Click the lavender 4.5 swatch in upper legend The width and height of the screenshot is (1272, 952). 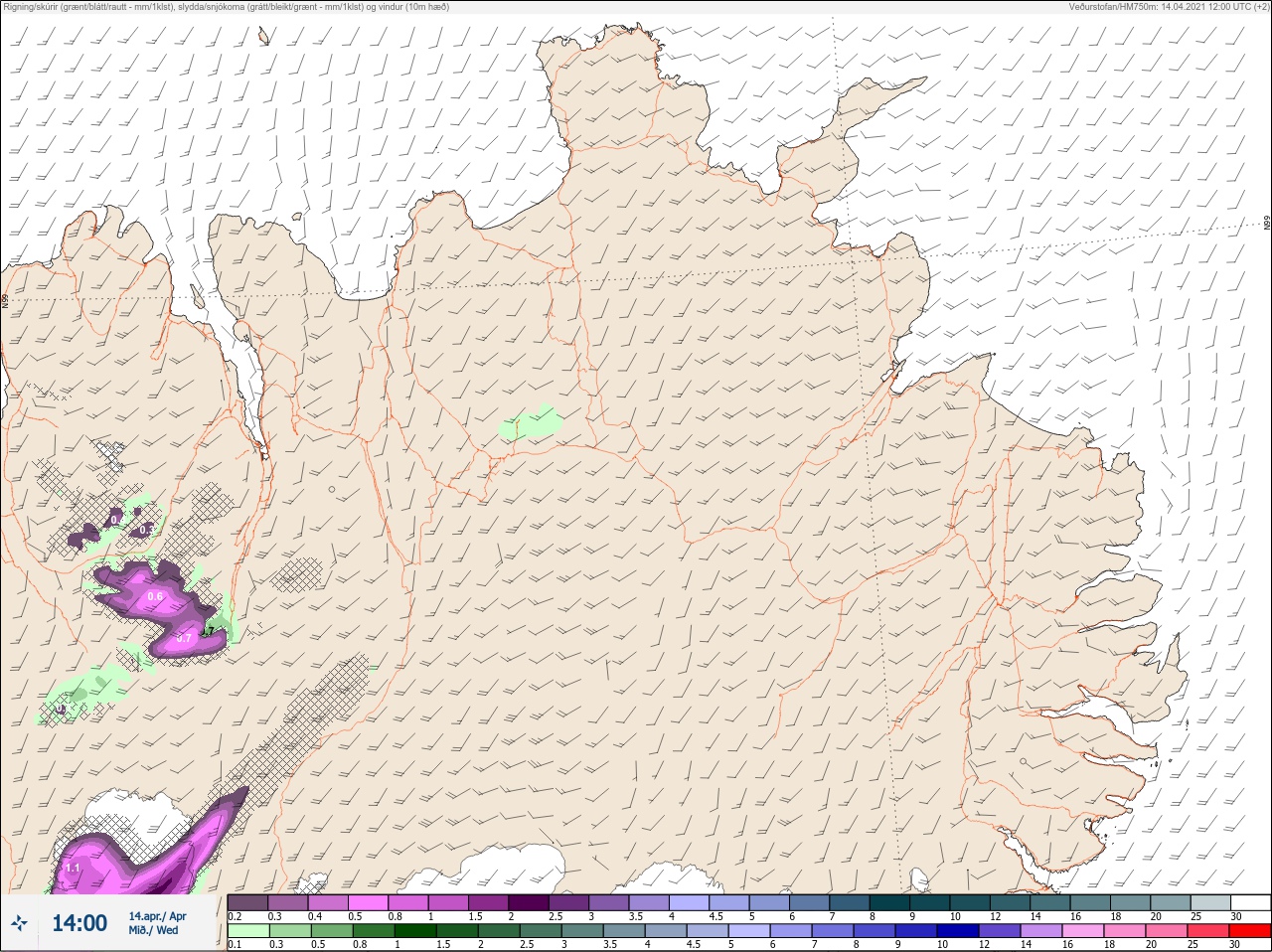(x=728, y=903)
